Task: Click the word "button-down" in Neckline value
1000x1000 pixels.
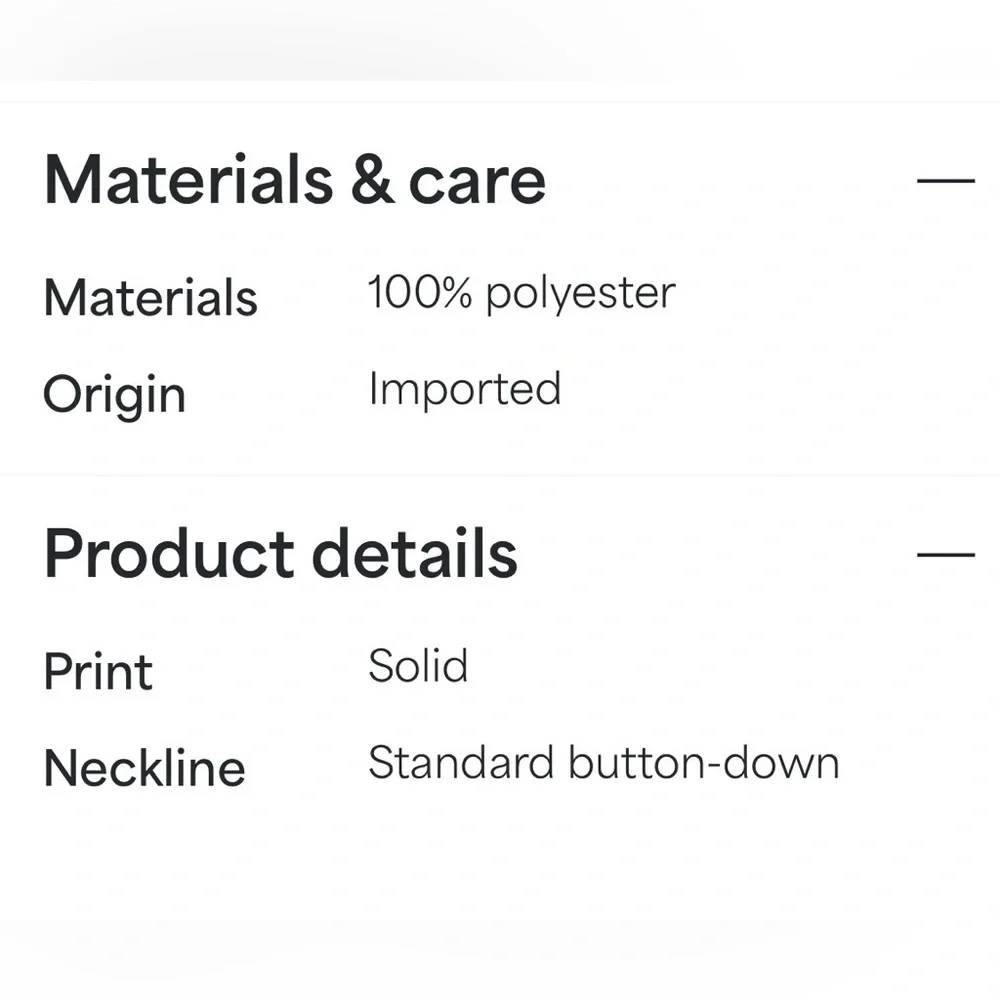Action: pyautogui.click(x=704, y=763)
